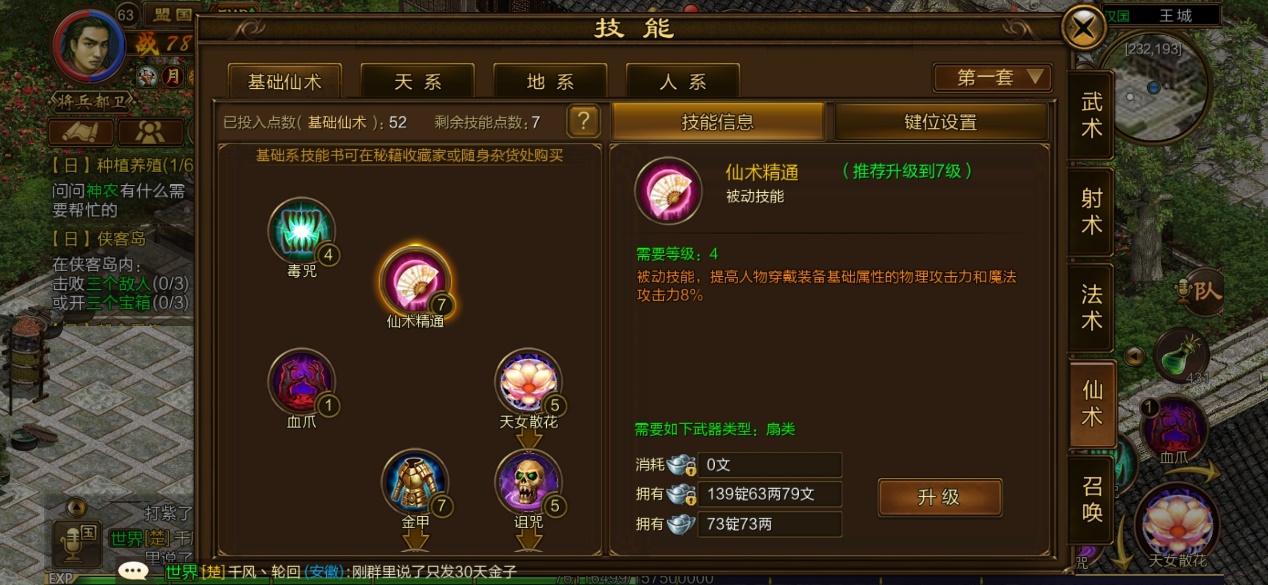Click the 升级 upgrade button
The height and width of the screenshot is (585, 1268).
tap(939, 497)
